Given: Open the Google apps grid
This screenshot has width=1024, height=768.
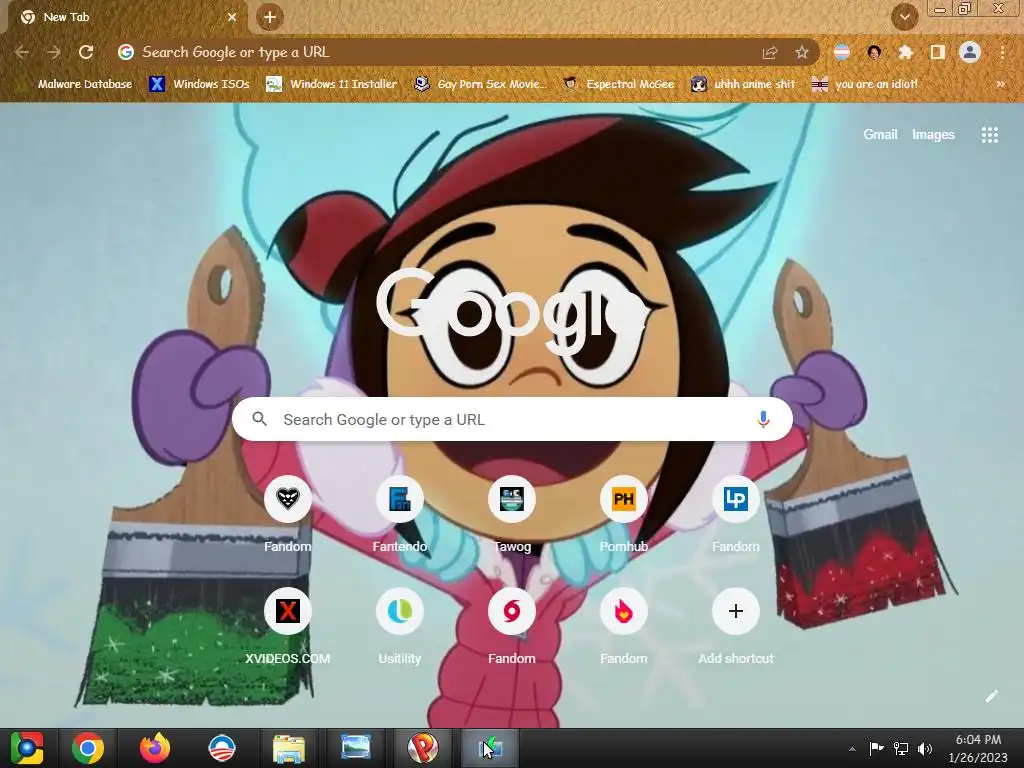Looking at the screenshot, I should [x=990, y=135].
